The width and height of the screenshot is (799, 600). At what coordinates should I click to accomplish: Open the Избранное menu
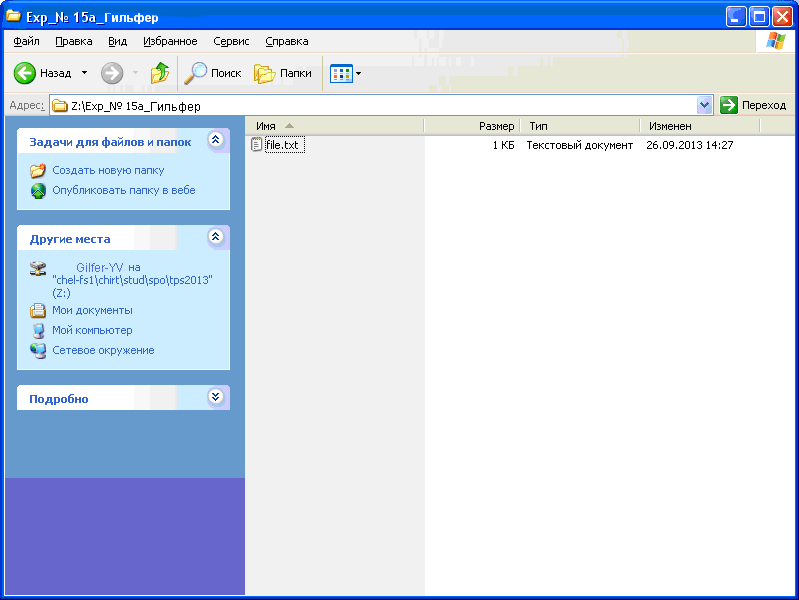click(x=170, y=41)
